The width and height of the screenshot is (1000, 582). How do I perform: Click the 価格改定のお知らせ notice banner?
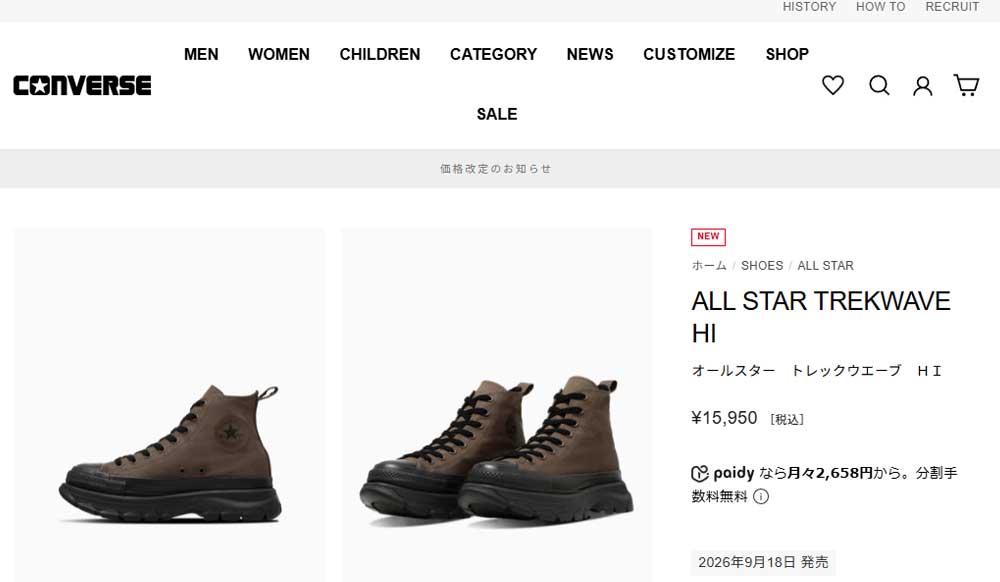coord(496,168)
